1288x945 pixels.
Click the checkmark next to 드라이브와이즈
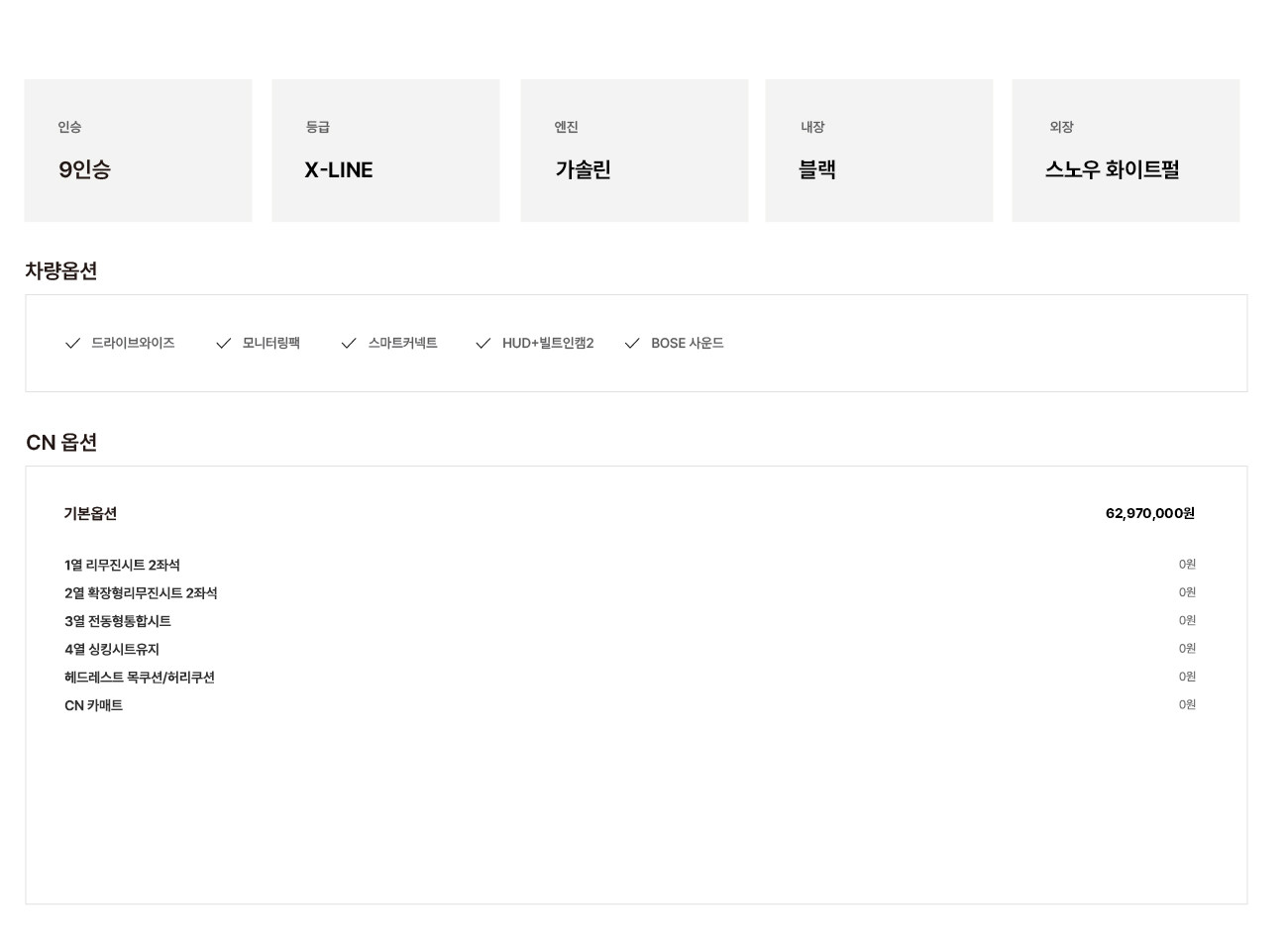click(x=72, y=344)
